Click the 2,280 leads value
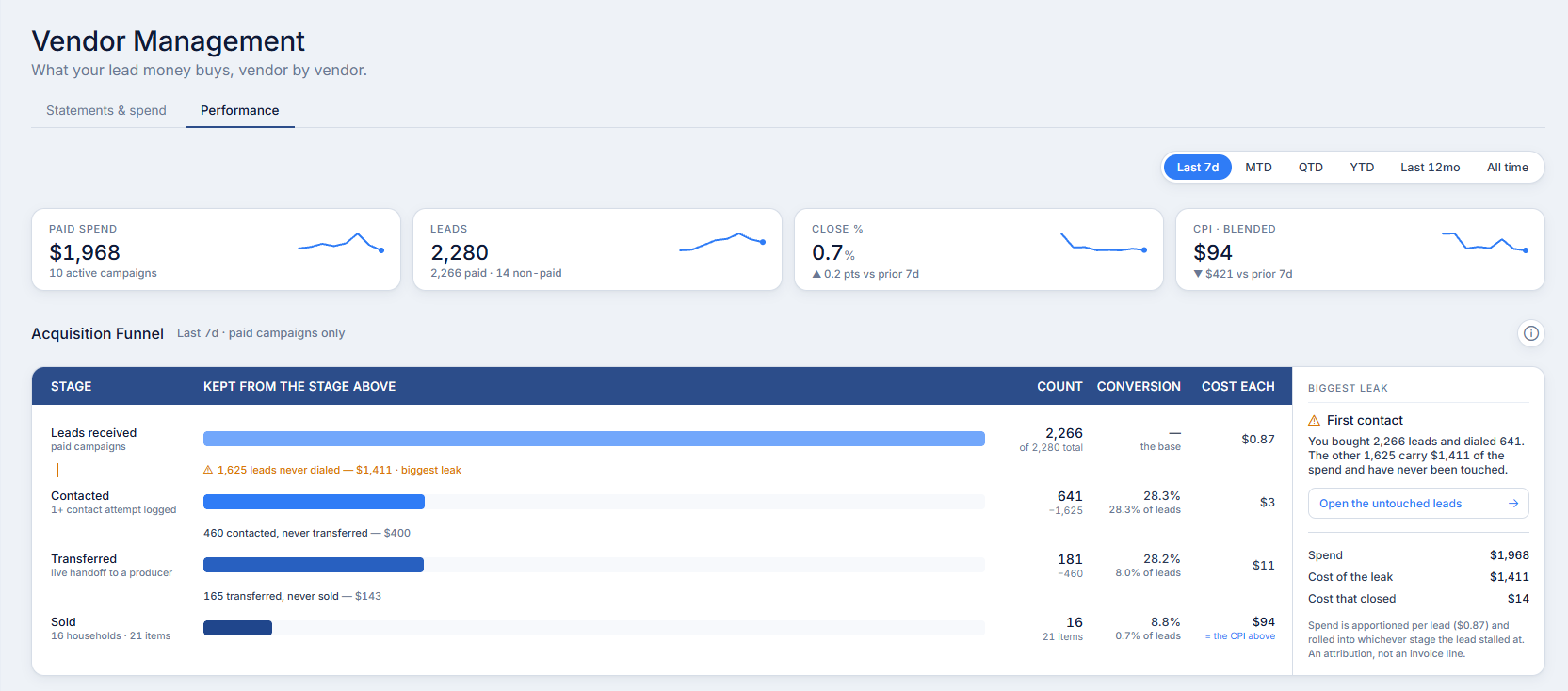1568x691 pixels. coord(460,252)
